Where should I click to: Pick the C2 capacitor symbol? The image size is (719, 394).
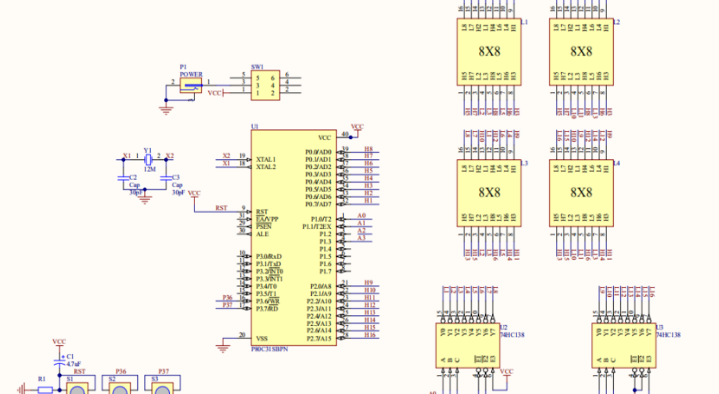pos(122,178)
